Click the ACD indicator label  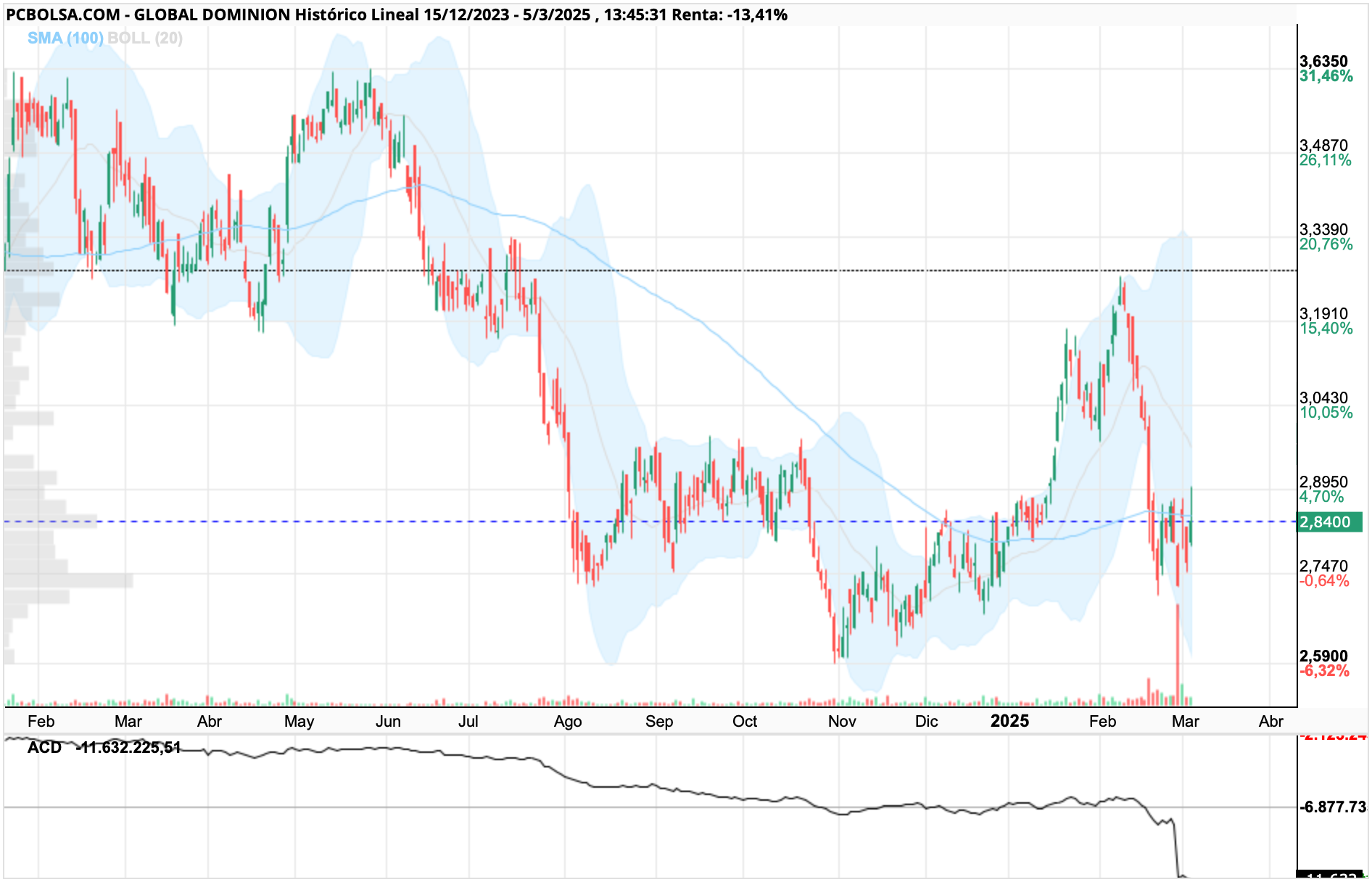pos(44,747)
